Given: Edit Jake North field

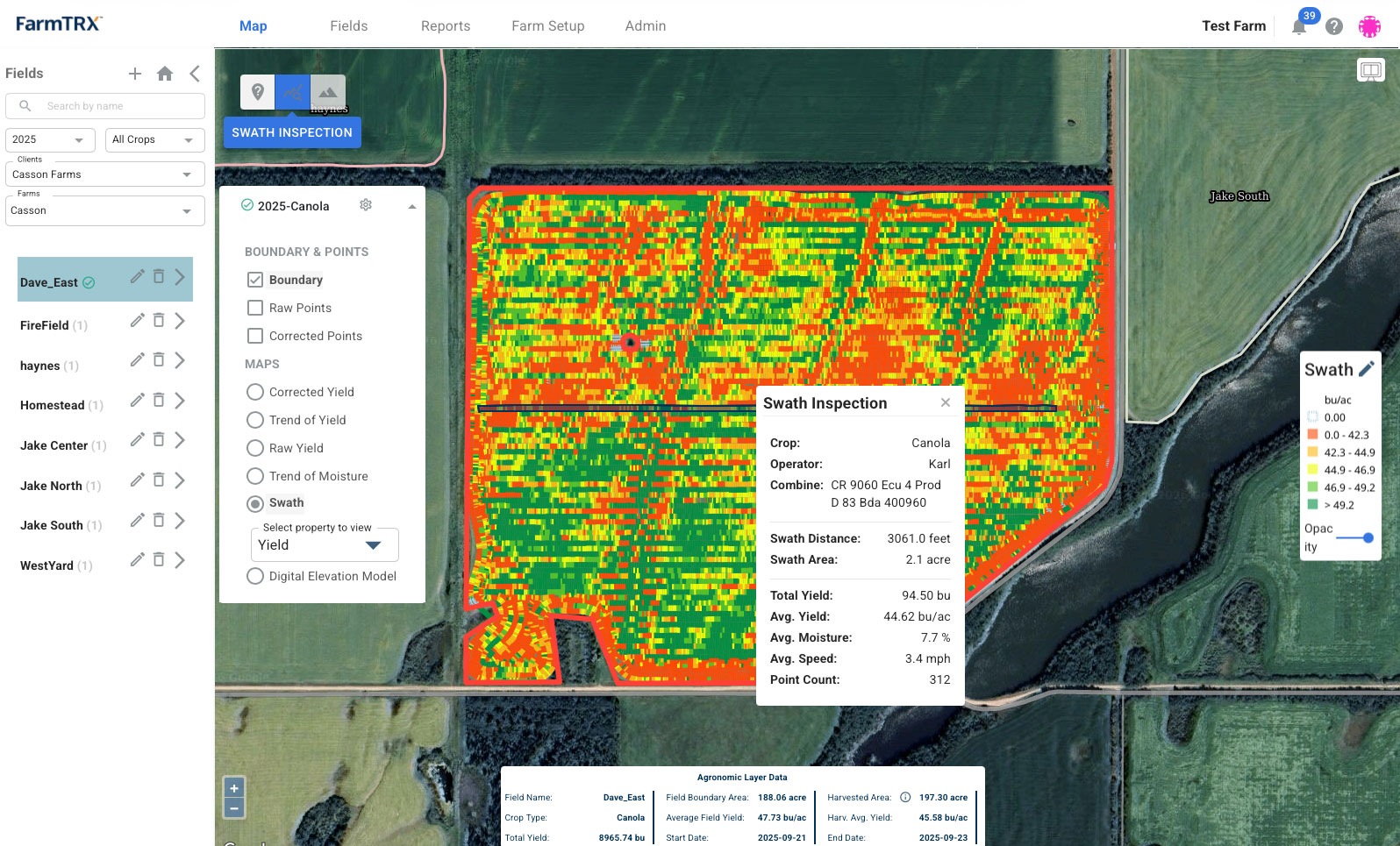Looking at the screenshot, I should click(138, 480).
